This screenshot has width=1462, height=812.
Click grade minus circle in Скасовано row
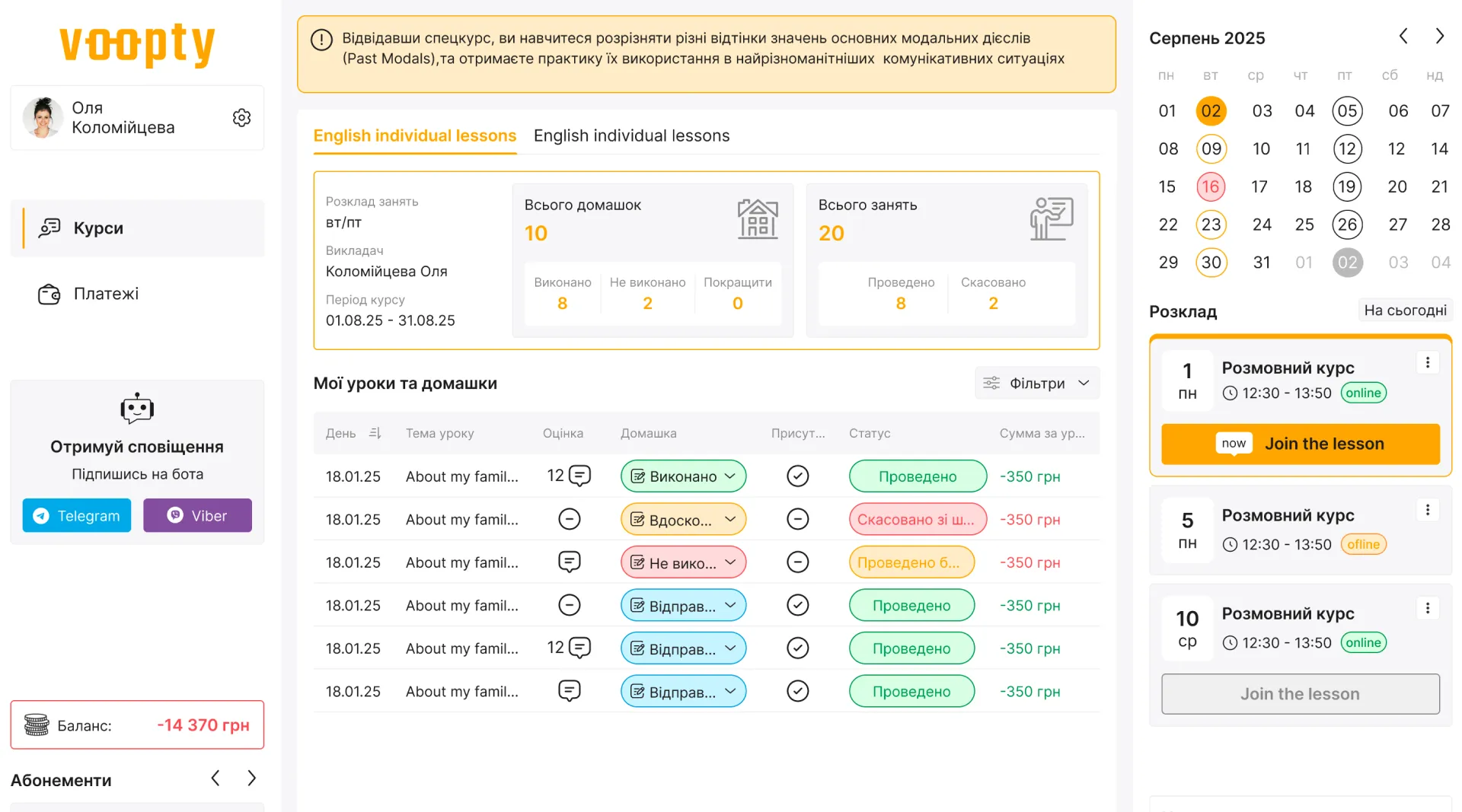[x=570, y=519]
